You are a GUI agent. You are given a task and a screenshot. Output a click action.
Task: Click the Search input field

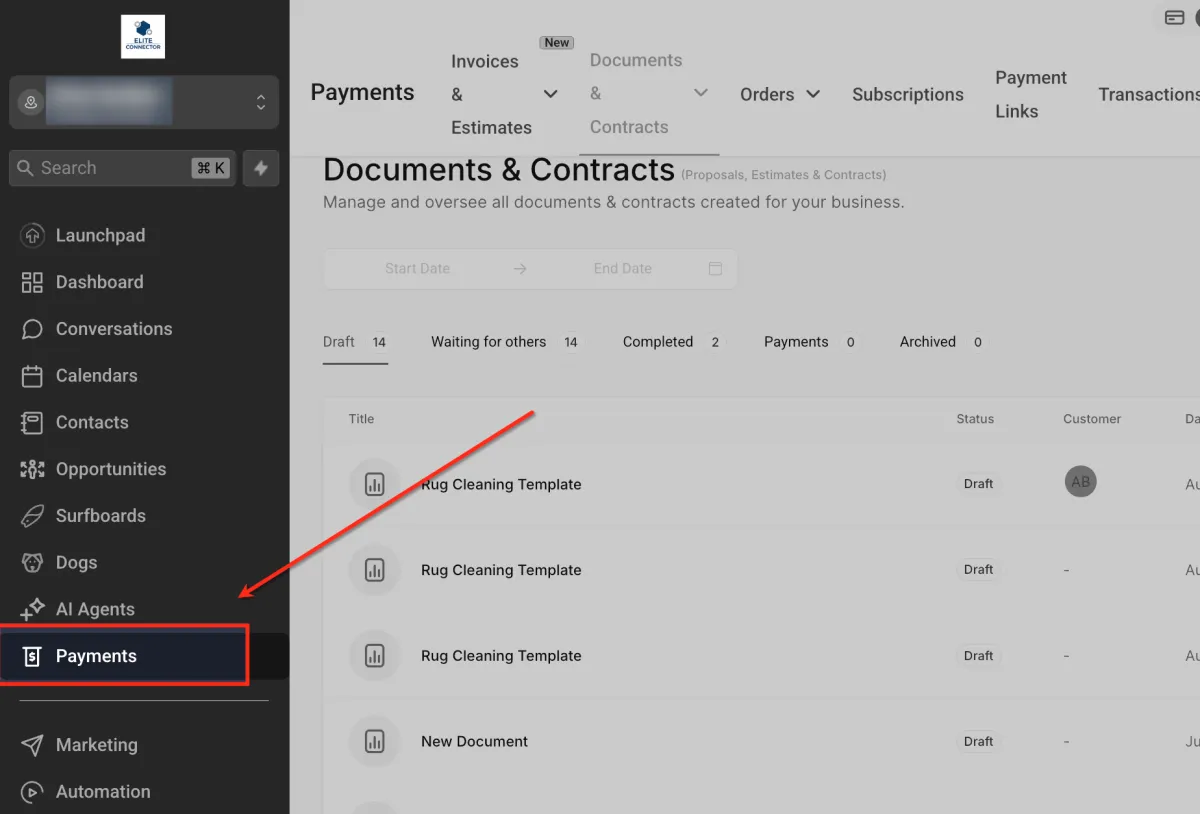pos(123,168)
